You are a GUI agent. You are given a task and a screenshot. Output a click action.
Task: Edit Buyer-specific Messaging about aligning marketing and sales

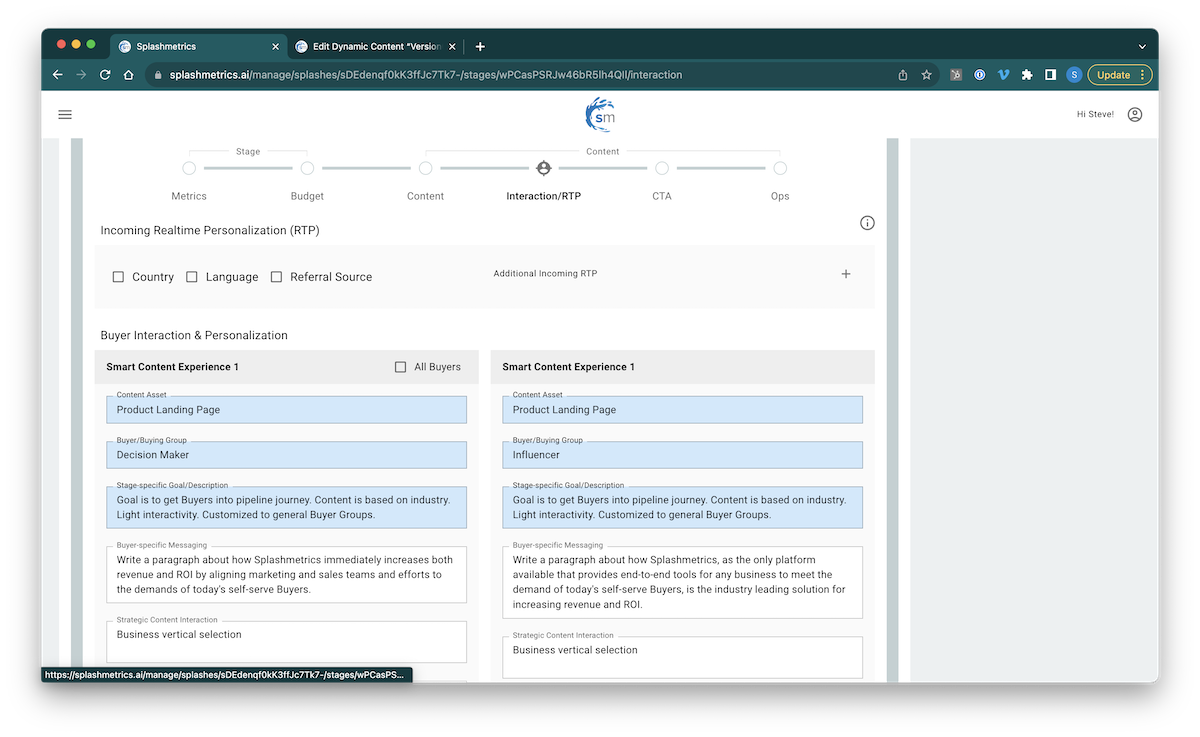coord(287,575)
